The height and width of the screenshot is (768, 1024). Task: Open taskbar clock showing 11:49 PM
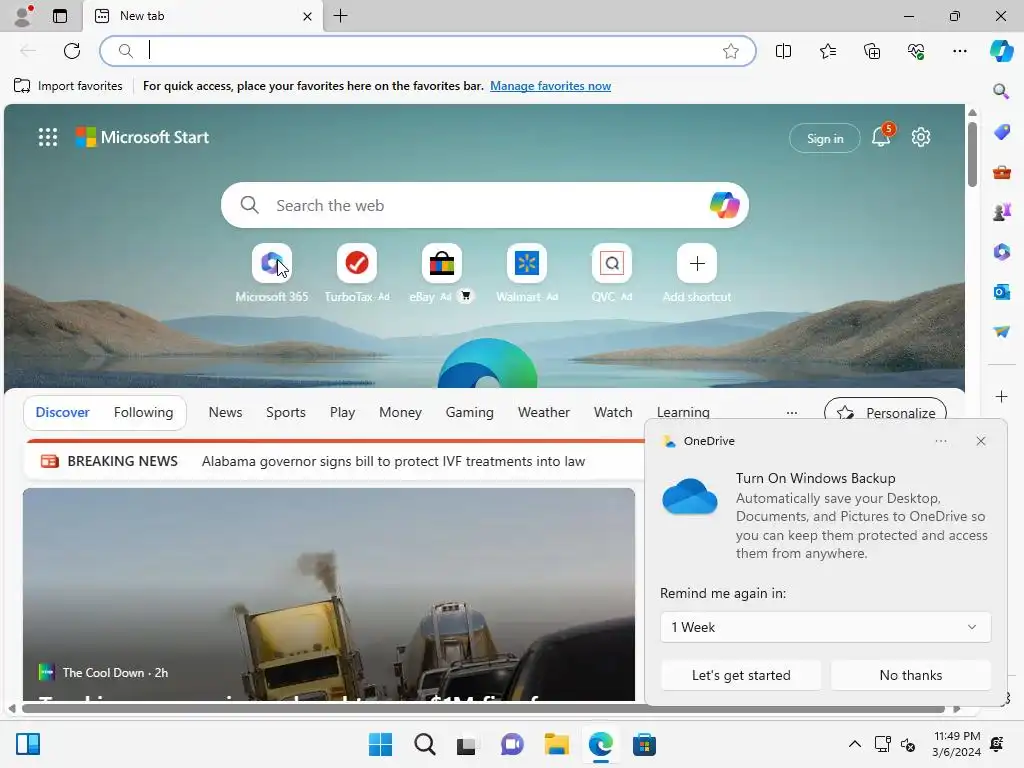[x=956, y=744]
